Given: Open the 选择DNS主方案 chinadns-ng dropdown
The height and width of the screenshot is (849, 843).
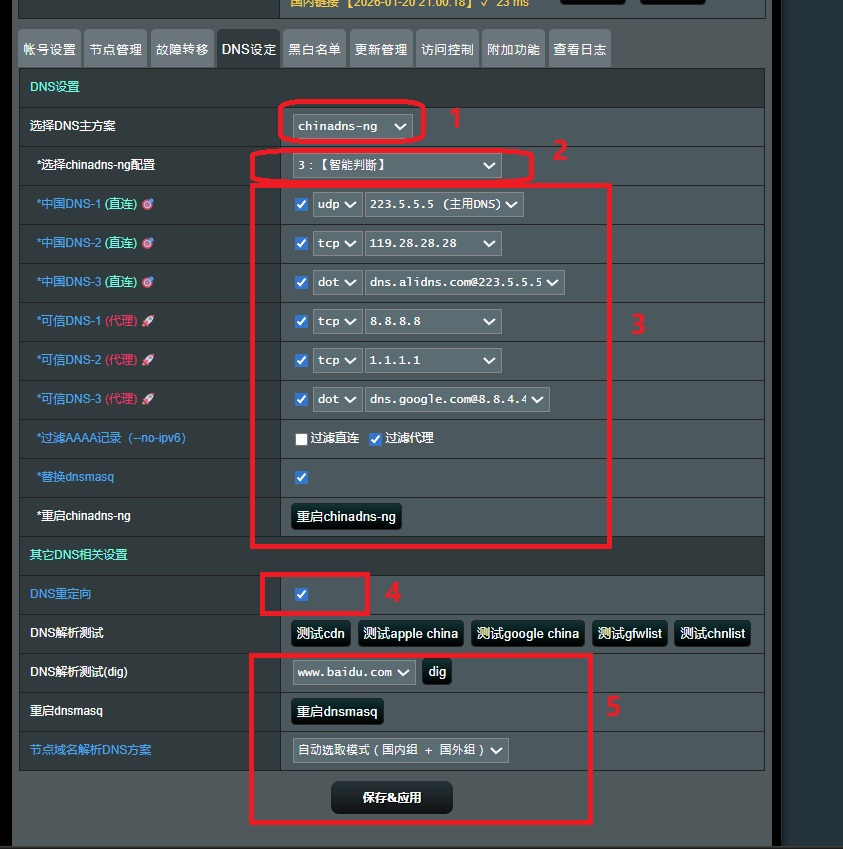Looking at the screenshot, I should coord(352,126).
